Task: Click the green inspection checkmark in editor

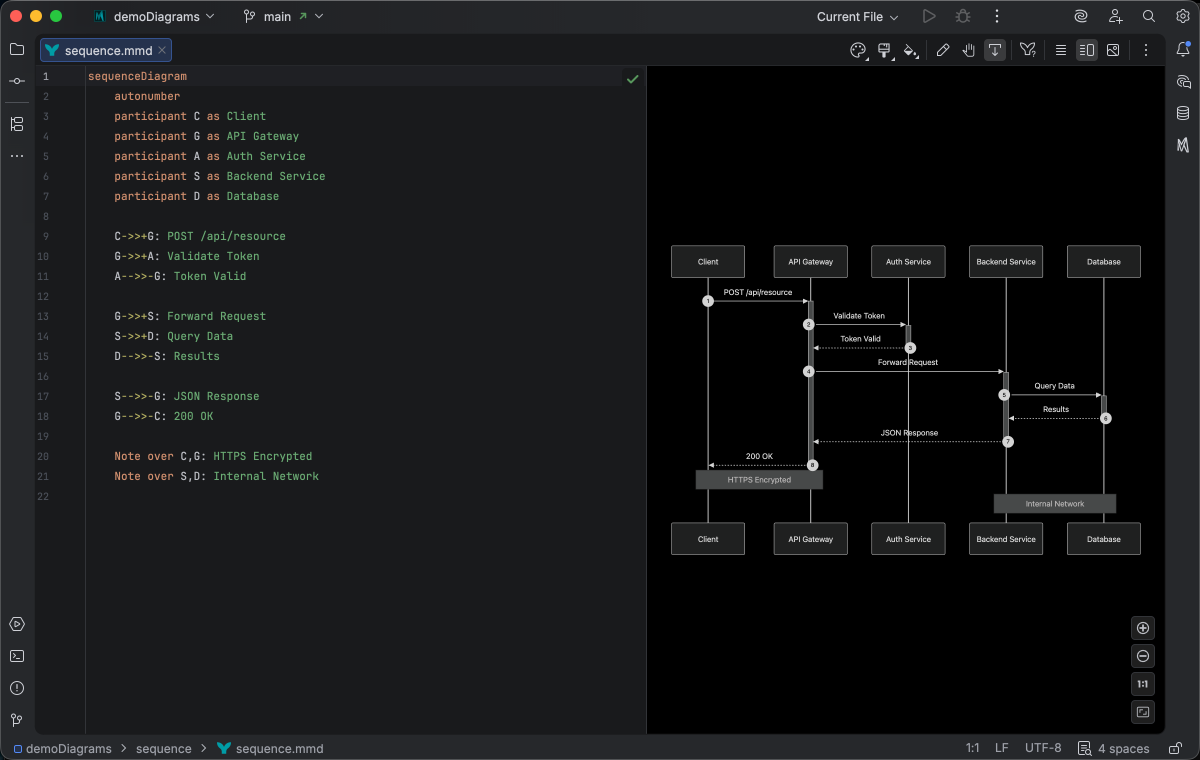Action: [x=632, y=78]
